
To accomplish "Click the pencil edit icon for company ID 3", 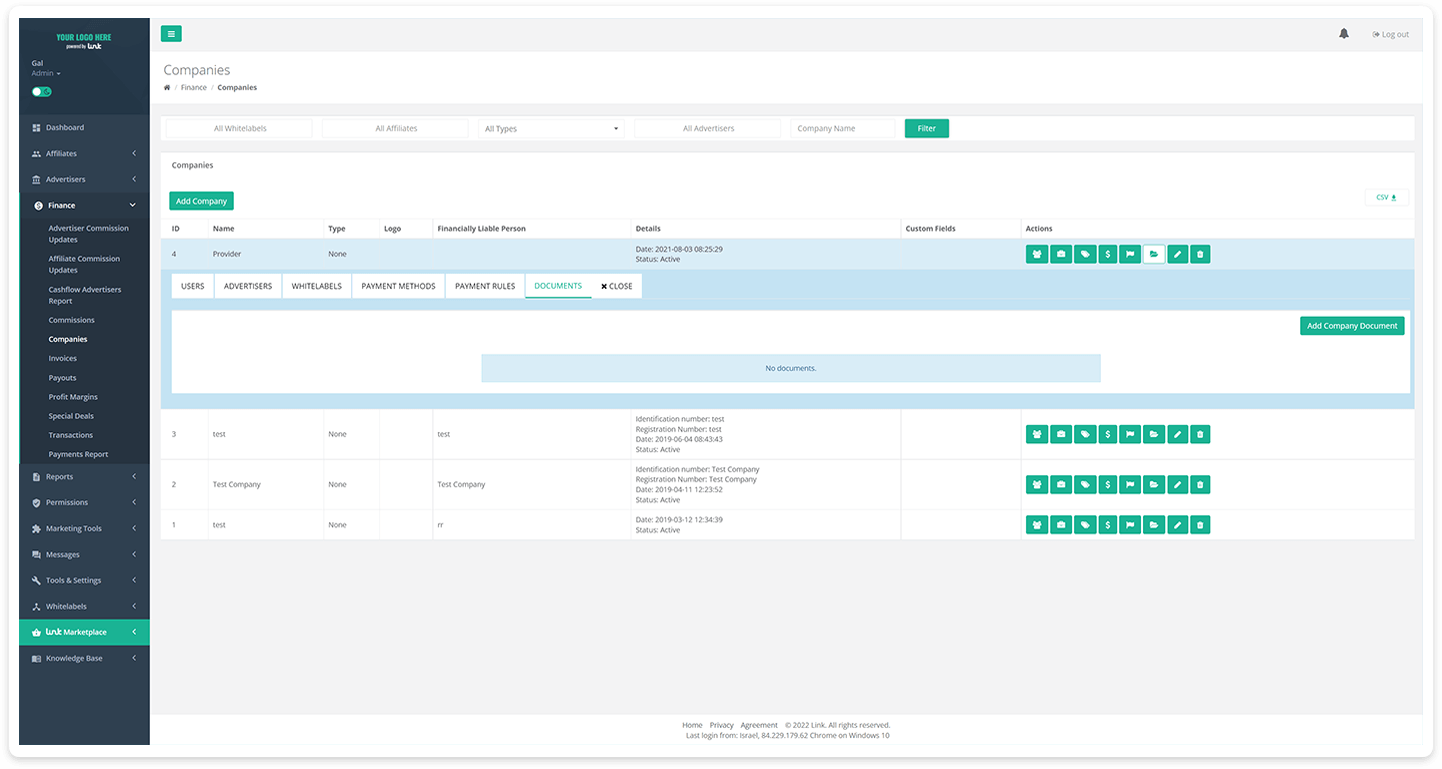I will pyautogui.click(x=1178, y=435).
